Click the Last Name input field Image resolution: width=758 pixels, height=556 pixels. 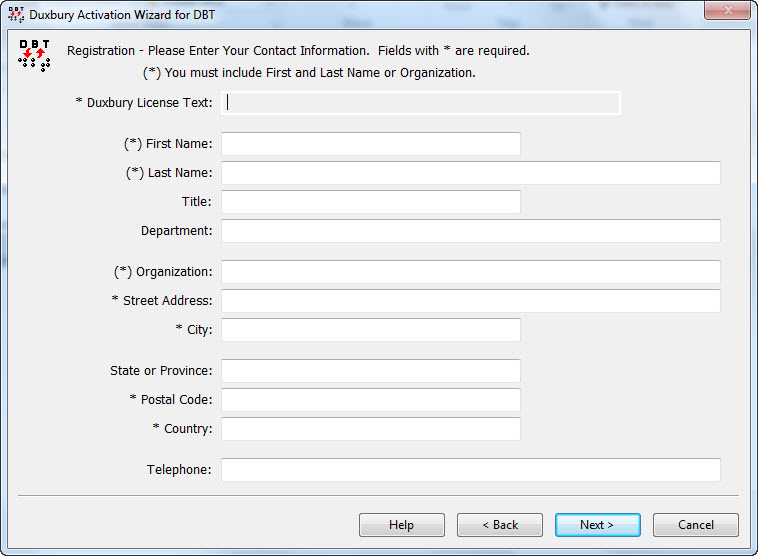(x=471, y=173)
